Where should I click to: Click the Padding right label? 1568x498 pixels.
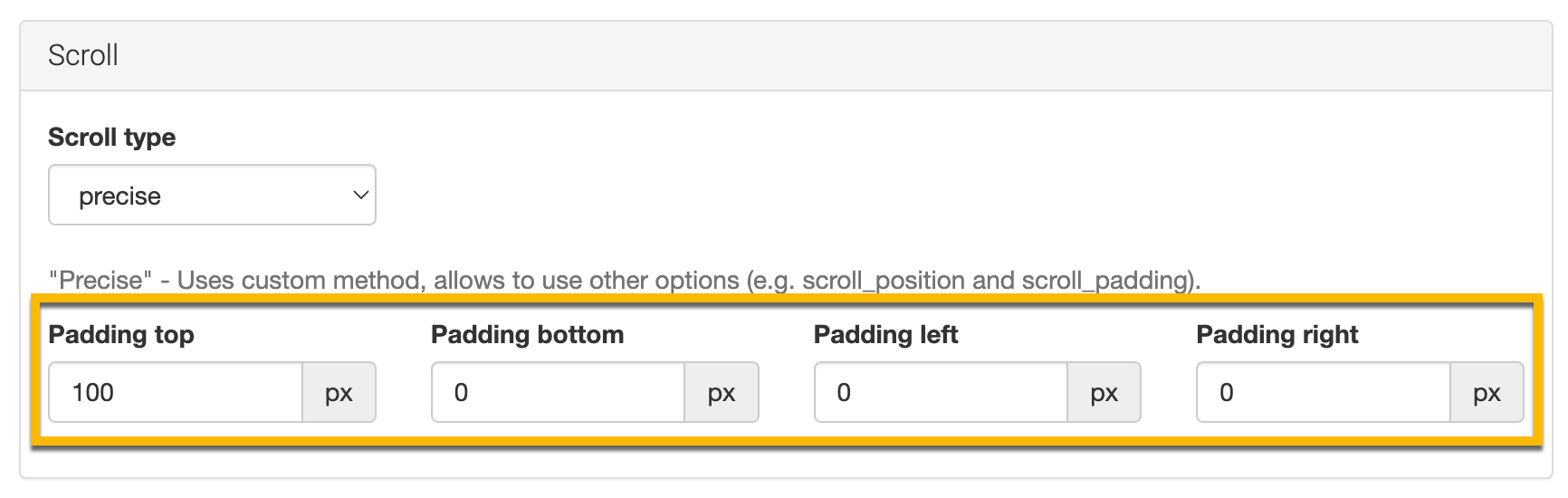tap(1276, 335)
